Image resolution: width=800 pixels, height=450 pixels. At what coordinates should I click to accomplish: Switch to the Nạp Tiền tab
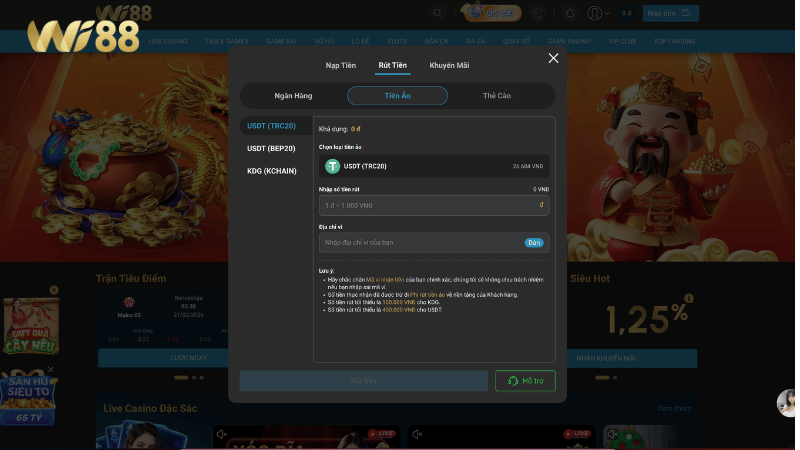click(x=341, y=65)
